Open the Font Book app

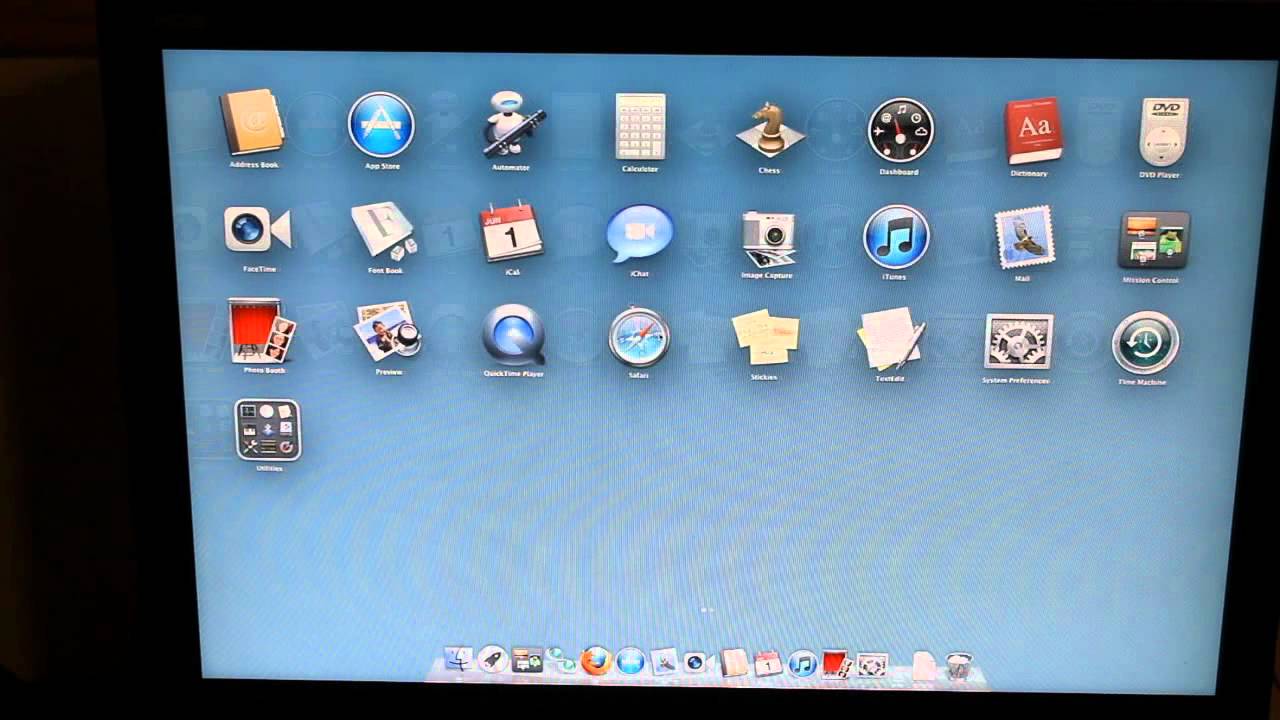pyautogui.click(x=384, y=232)
